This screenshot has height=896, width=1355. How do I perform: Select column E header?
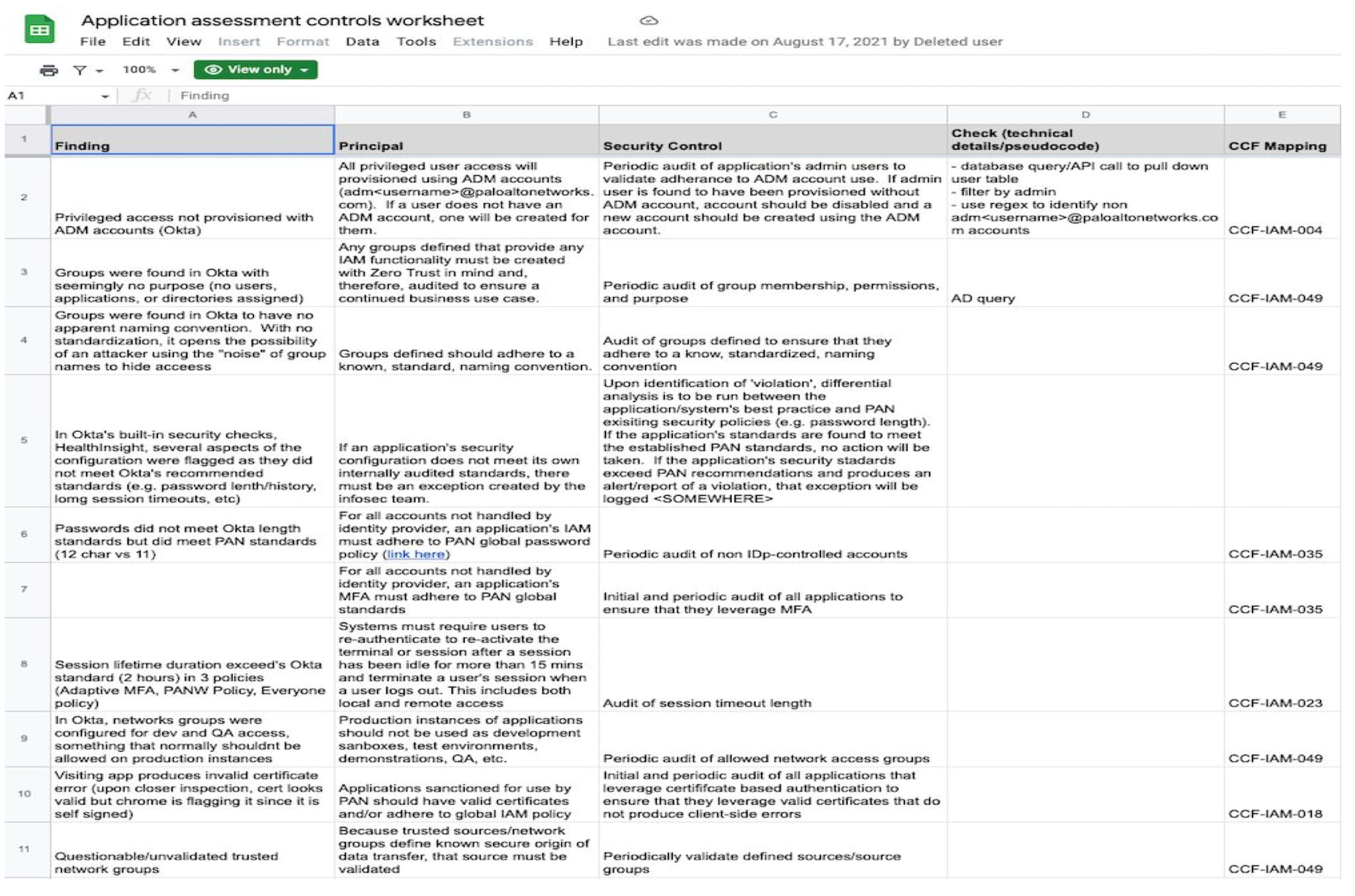(1282, 114)
